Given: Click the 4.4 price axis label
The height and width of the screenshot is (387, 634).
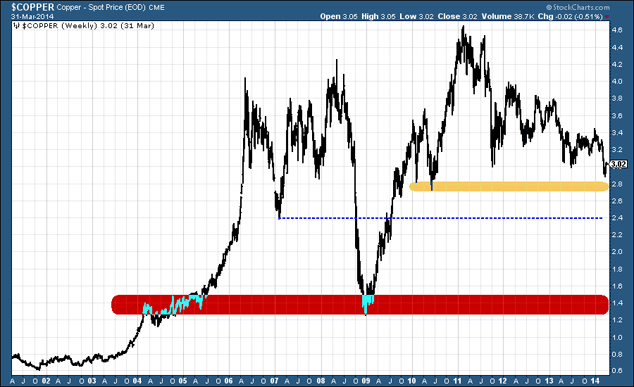Looking at the screenshot, I should tap(617, 47).
